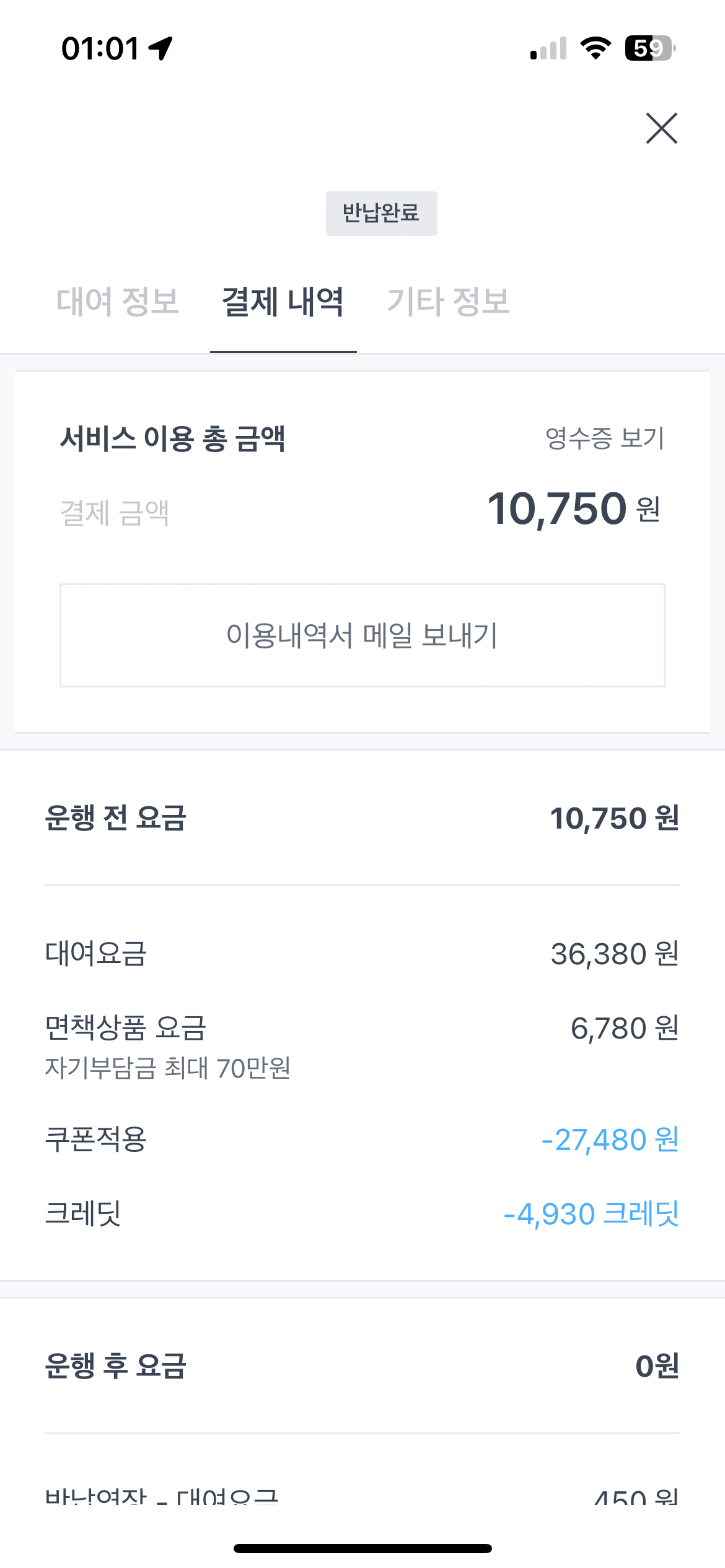The height and width of the screenshot is (1568, 725).
Task: Tap the 영수증 보기 link
Action: [604, 438]
